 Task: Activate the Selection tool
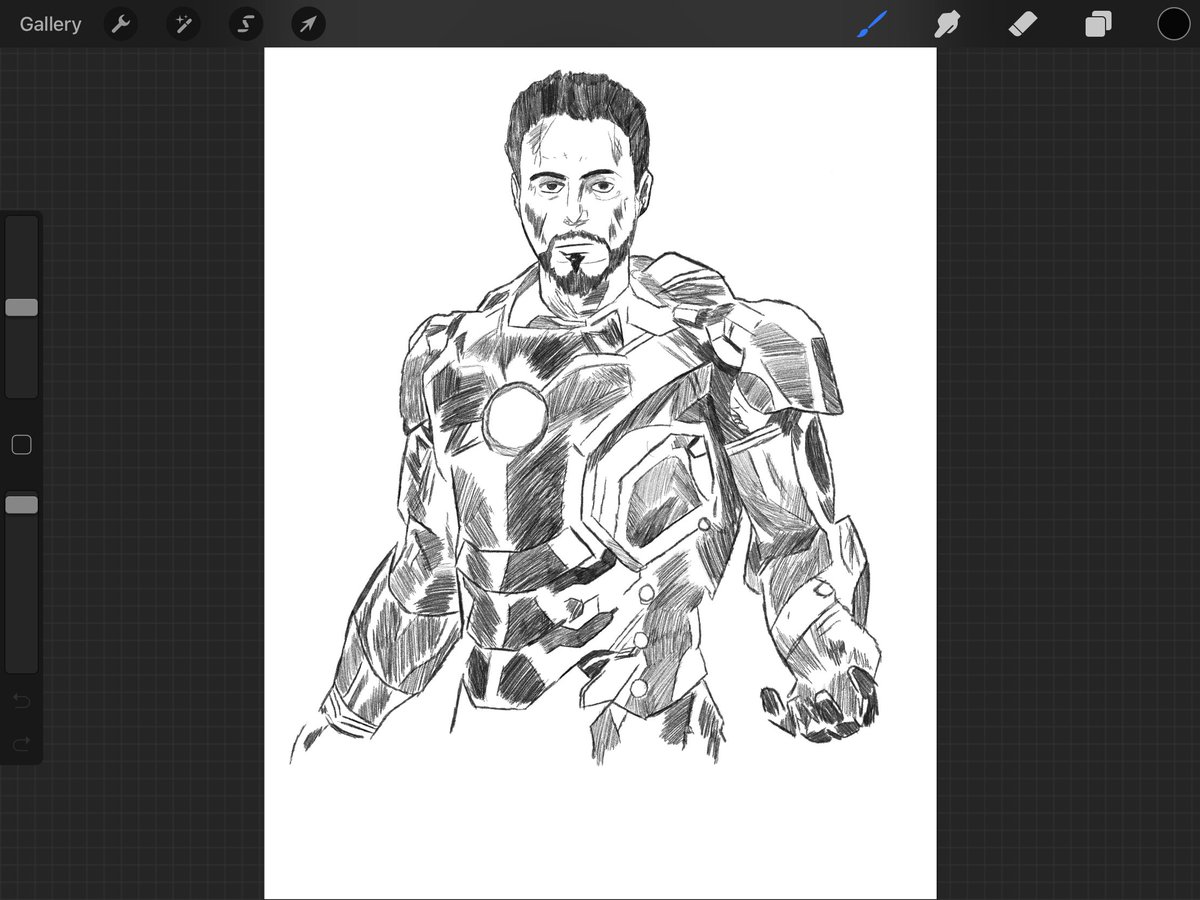(x=246, y=24)
